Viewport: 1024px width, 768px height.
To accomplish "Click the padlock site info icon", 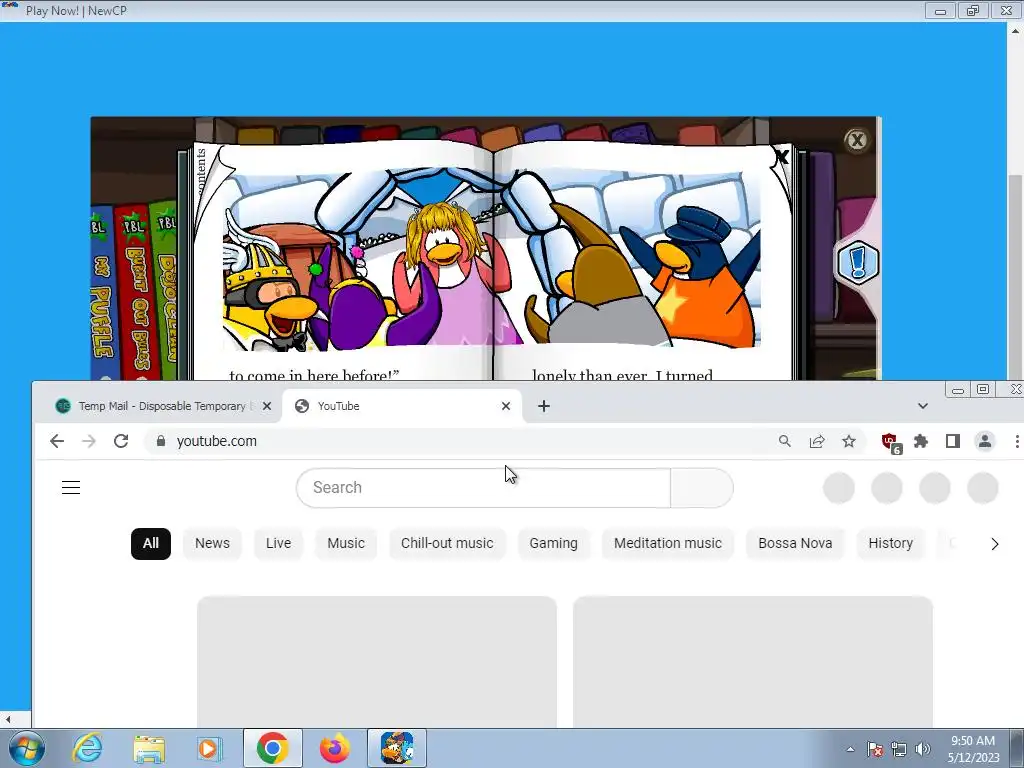I will (161, 441).
